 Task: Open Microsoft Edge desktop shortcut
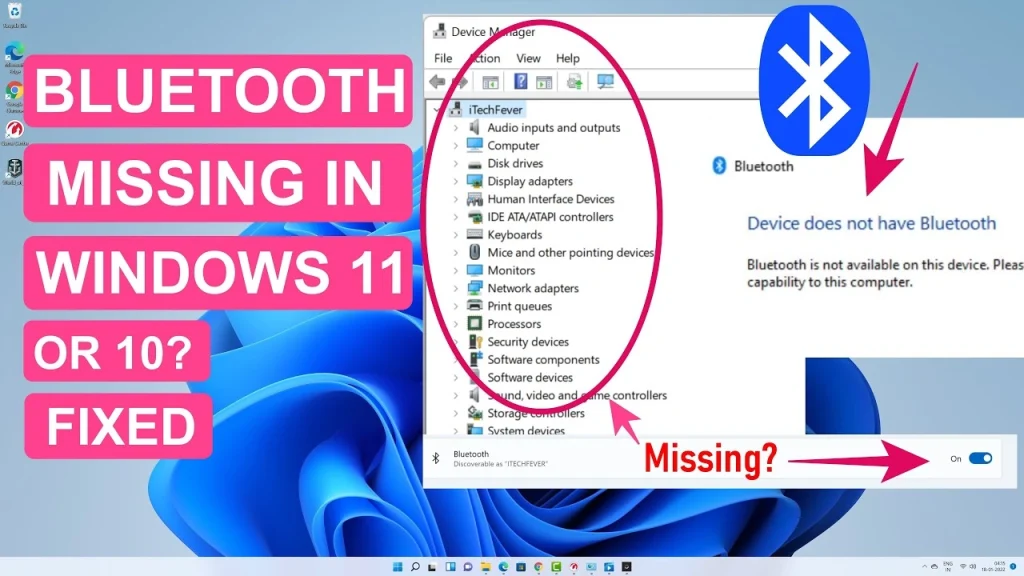point(14,56)
